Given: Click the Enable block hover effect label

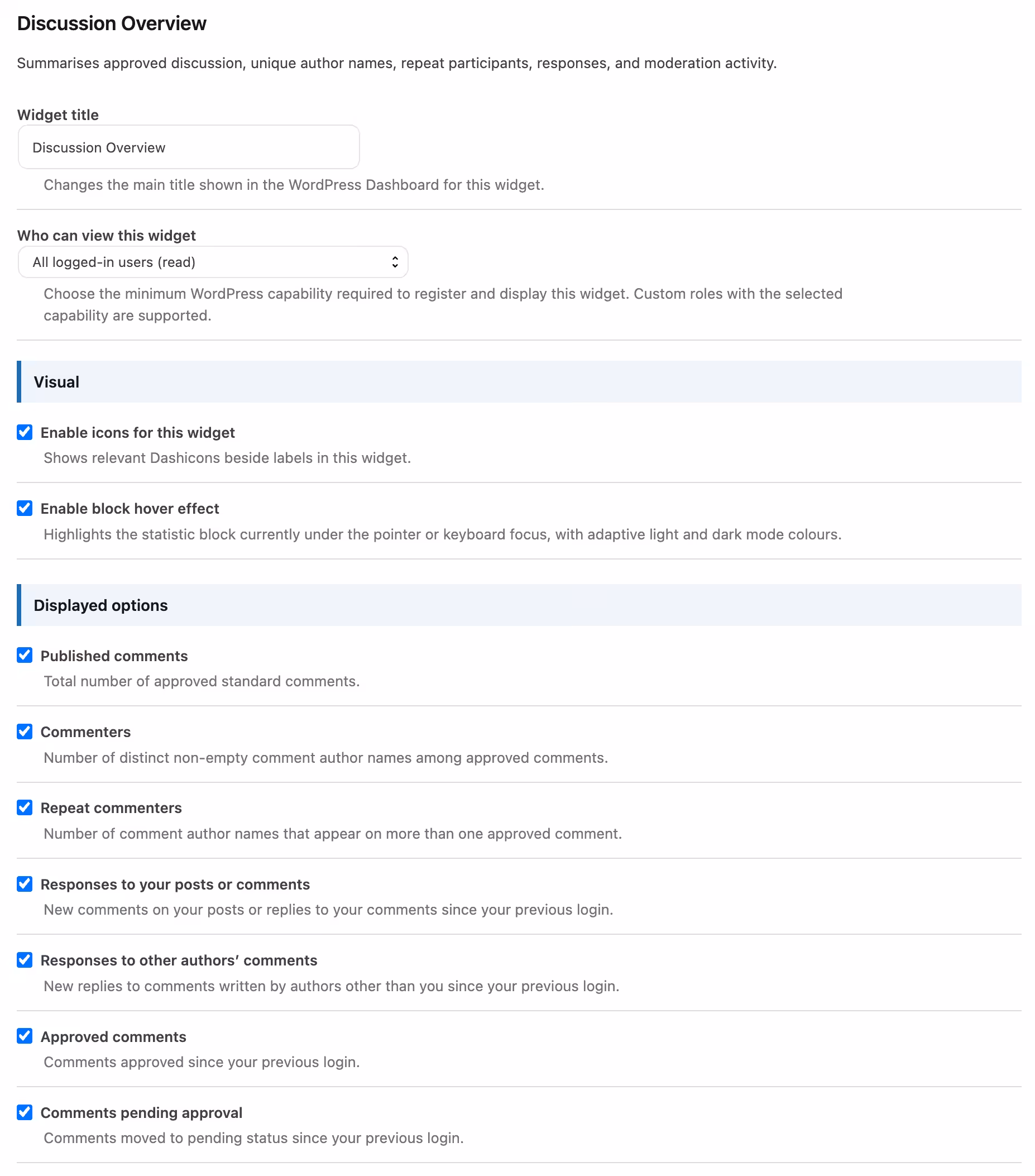Looking at the screenshot, I should pyautogui.click(x=130, y=509).
